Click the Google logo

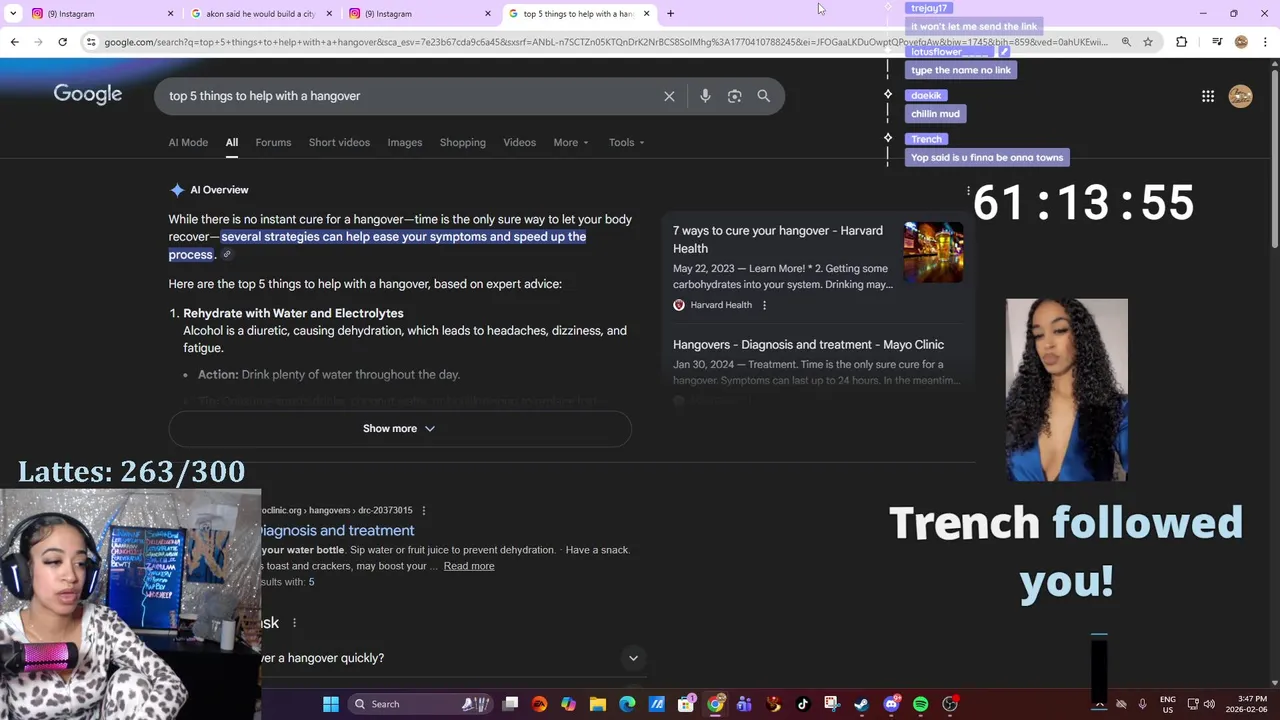[88, 94]
